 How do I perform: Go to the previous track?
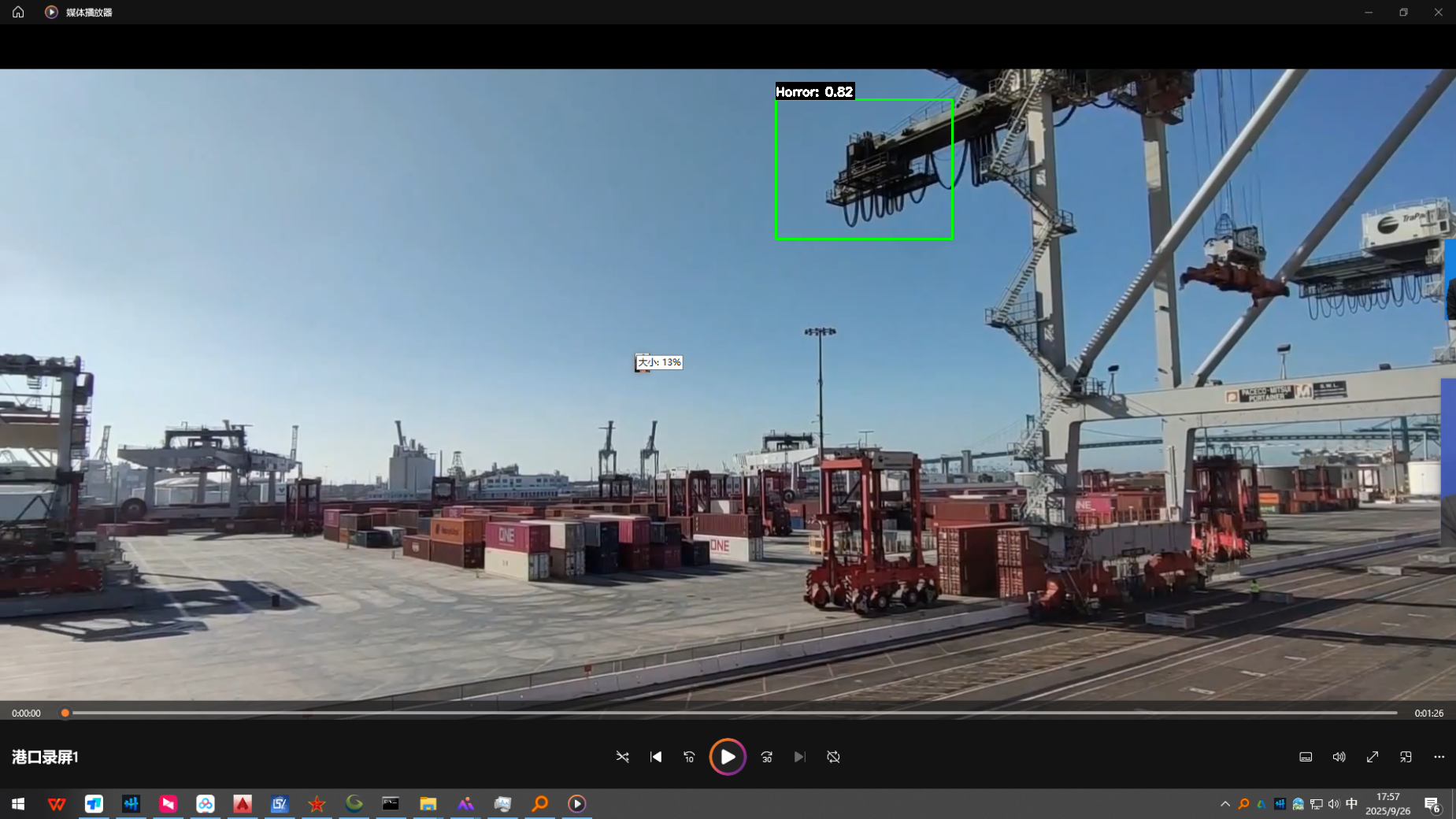[x=656, y=757]
